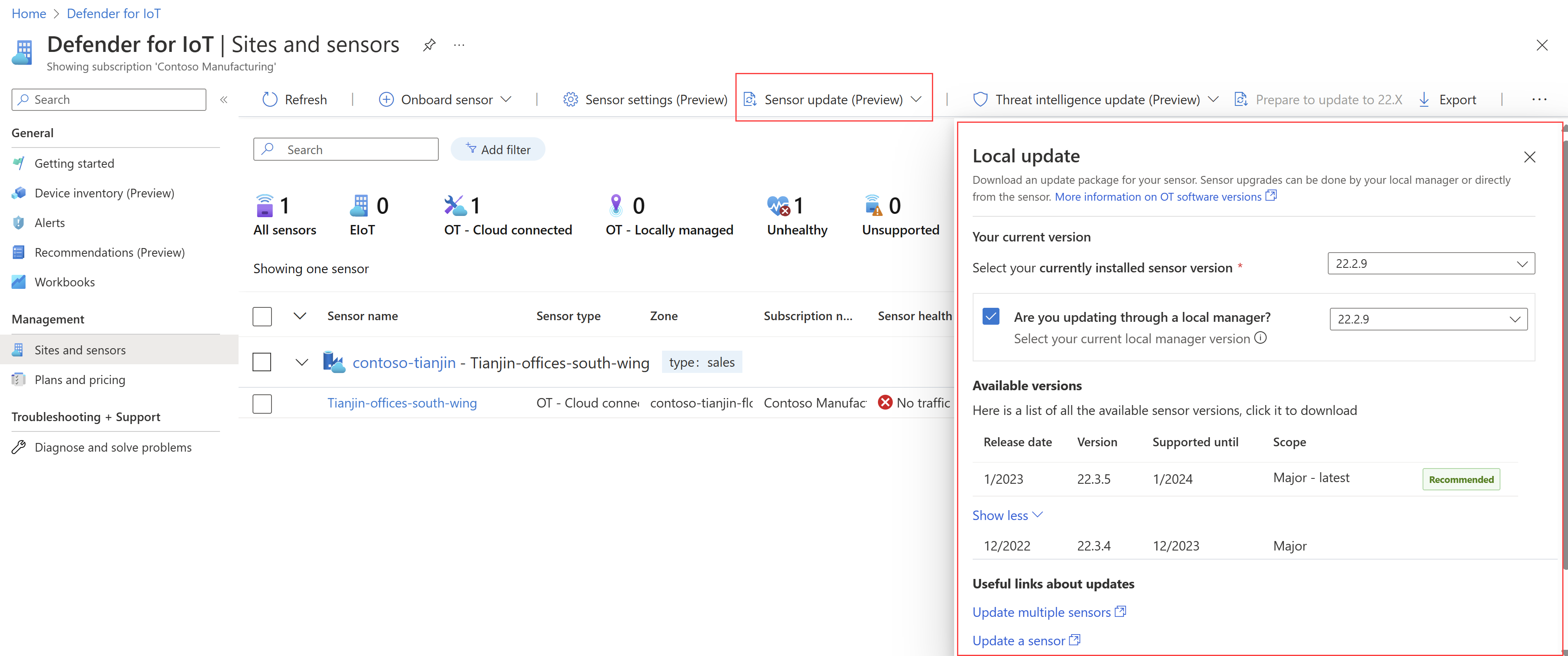Close the Local update panel
Screen dimensions: 1568x656
tap(1529, 157)
